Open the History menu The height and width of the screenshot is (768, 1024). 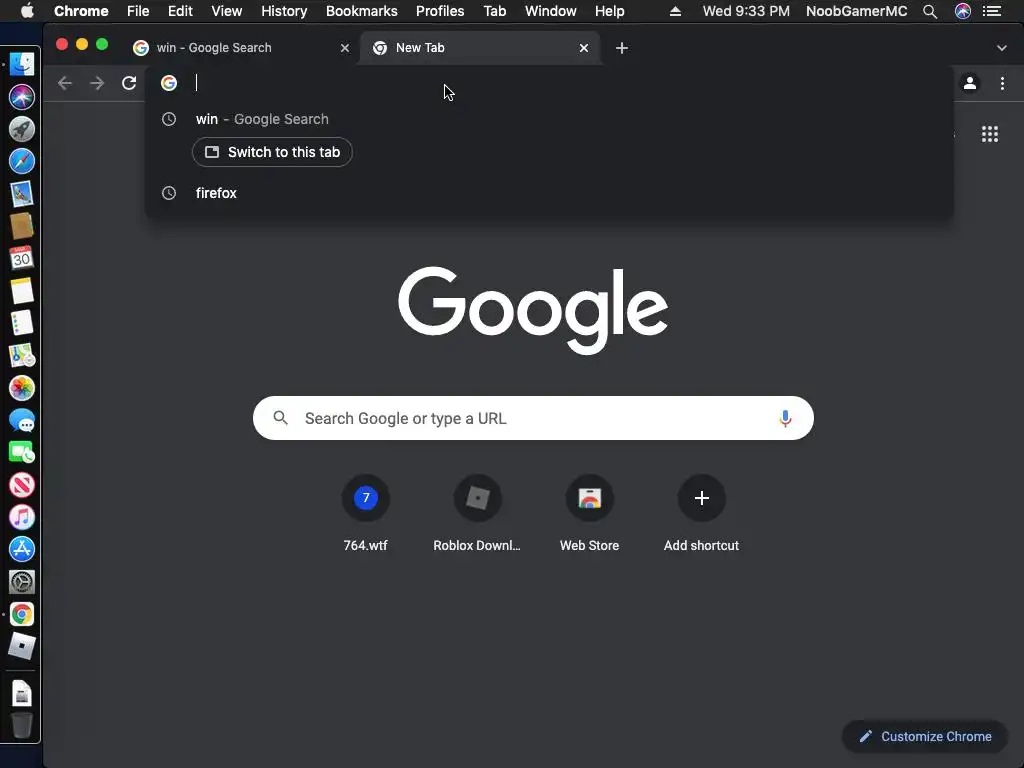pyautogui.click(x=284, y=11)
